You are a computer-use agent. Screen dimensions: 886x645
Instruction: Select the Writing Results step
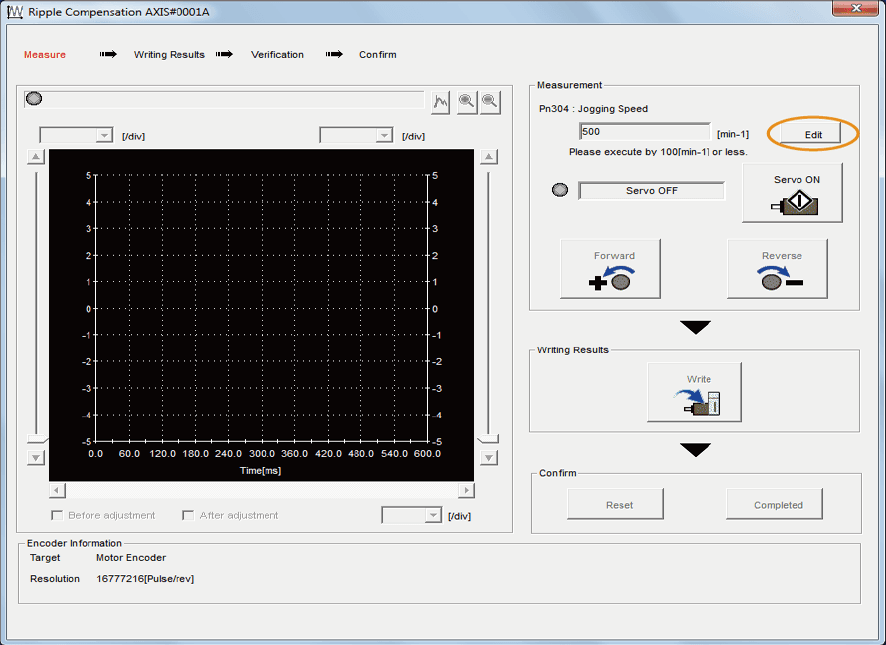[x=169, y=55]
